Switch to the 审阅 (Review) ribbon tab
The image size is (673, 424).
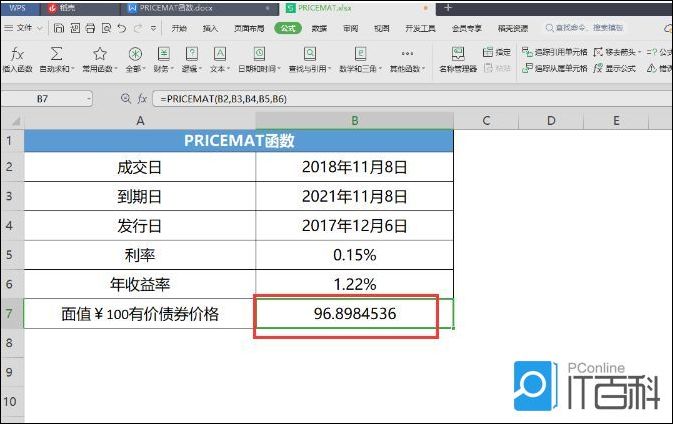click(350, 28)
